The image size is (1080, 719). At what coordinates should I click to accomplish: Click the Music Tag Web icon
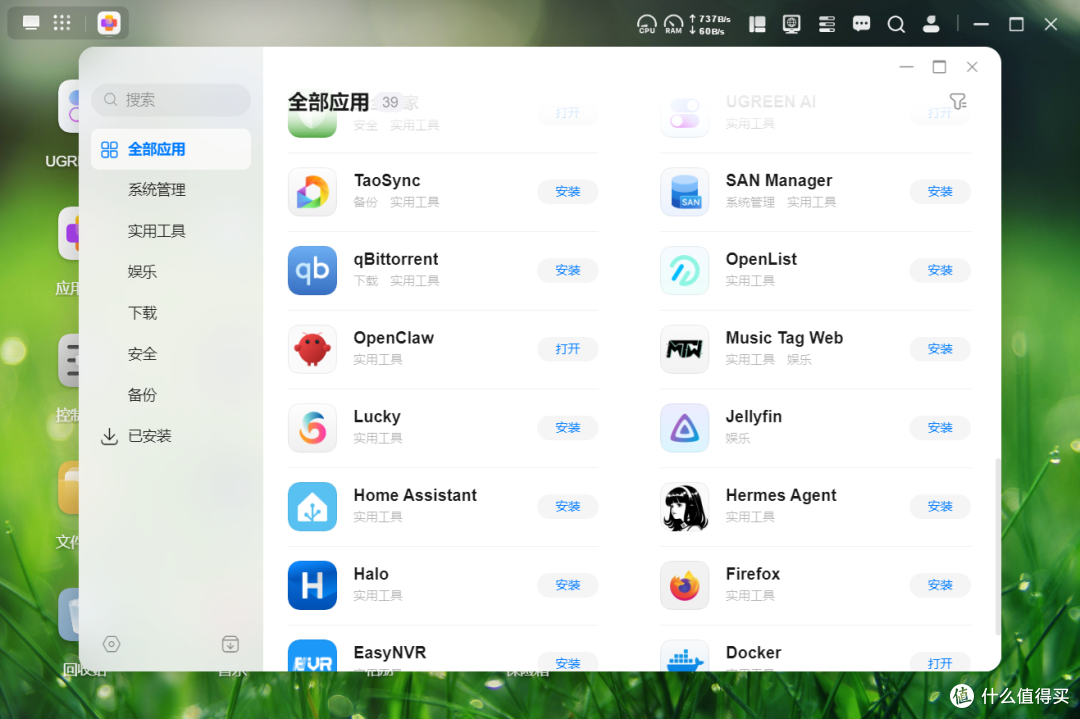[684, 349]
